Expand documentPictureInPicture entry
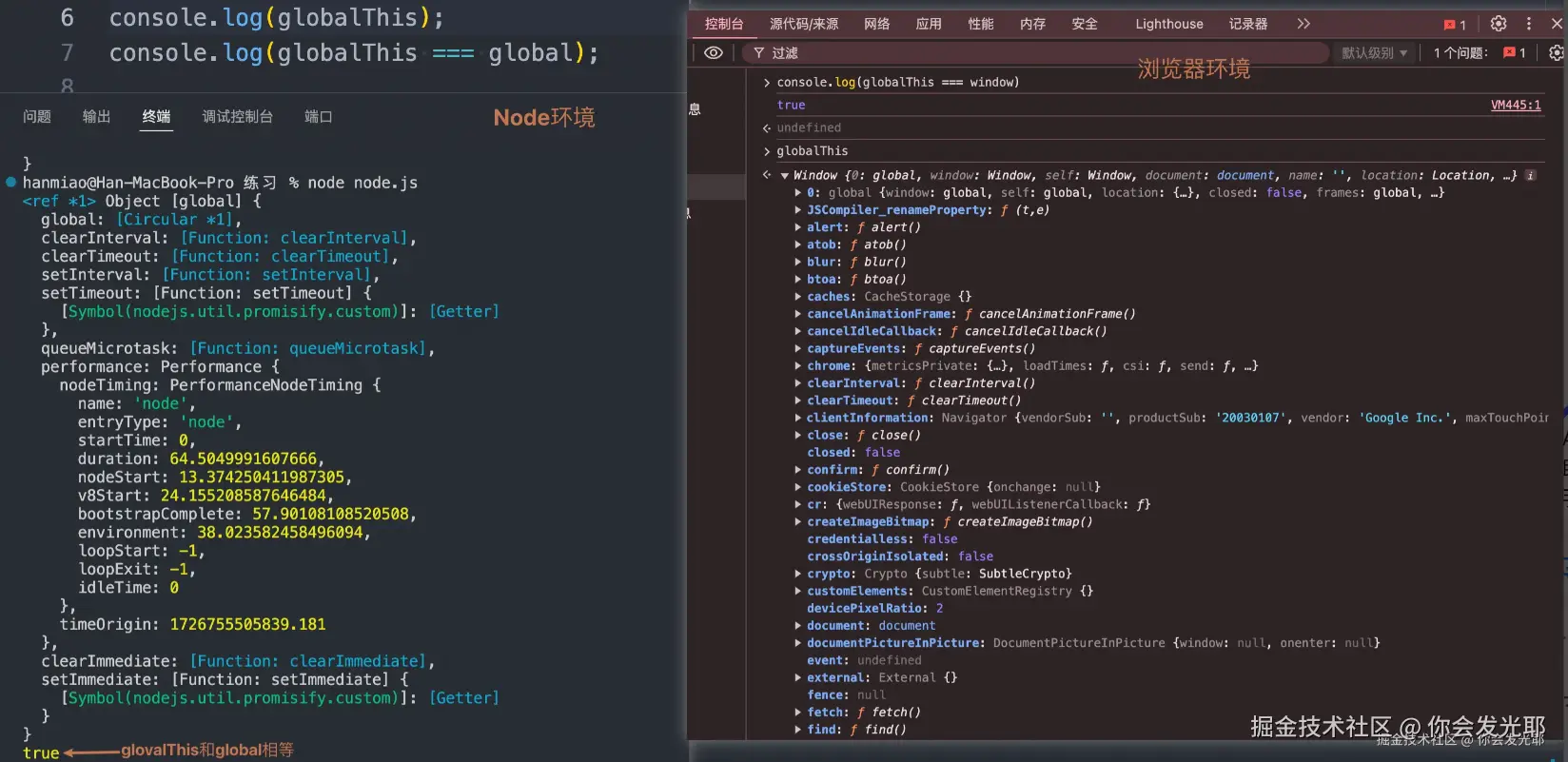1568x762 pixels. point(798,643)
